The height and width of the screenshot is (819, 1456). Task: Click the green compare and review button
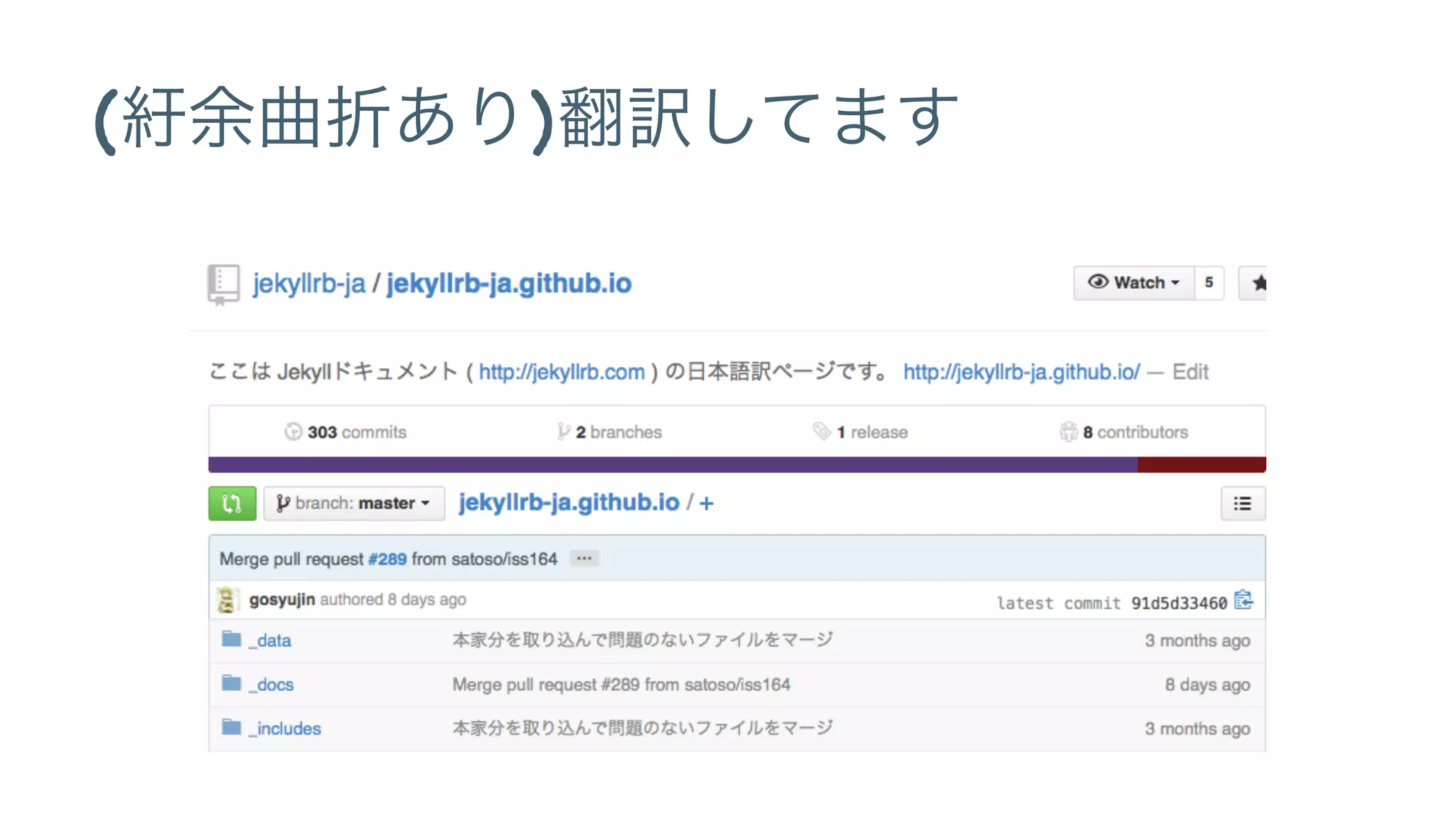pyautogui.click(x=232, y=503)
